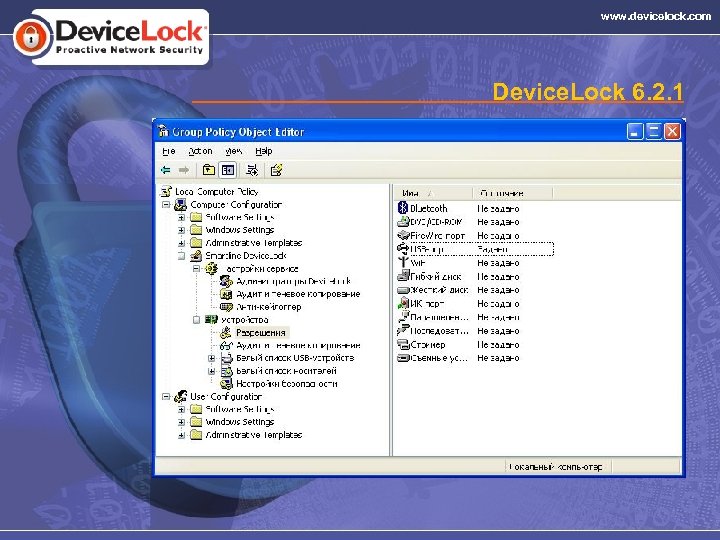Screen dimensions: 720x540
Task: Expand Administrative Templates under User Configuration
Action: pos(181,435)
